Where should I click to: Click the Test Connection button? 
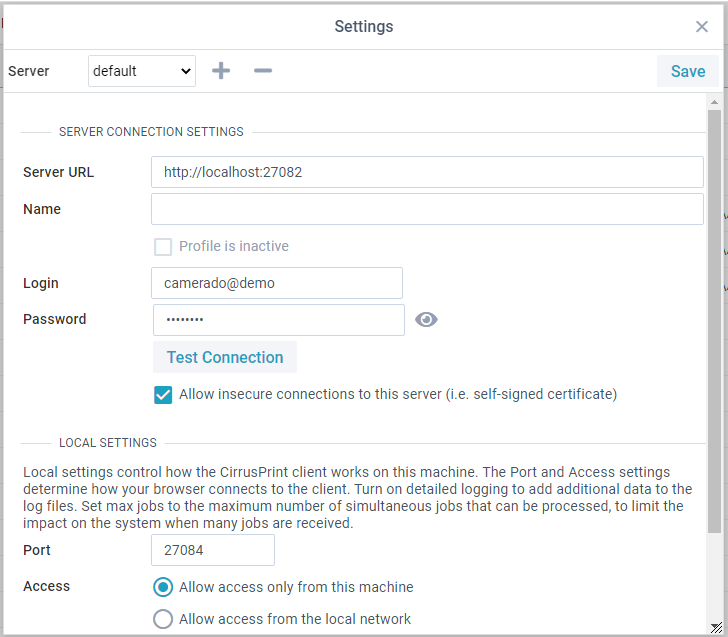tap(225, 357)
